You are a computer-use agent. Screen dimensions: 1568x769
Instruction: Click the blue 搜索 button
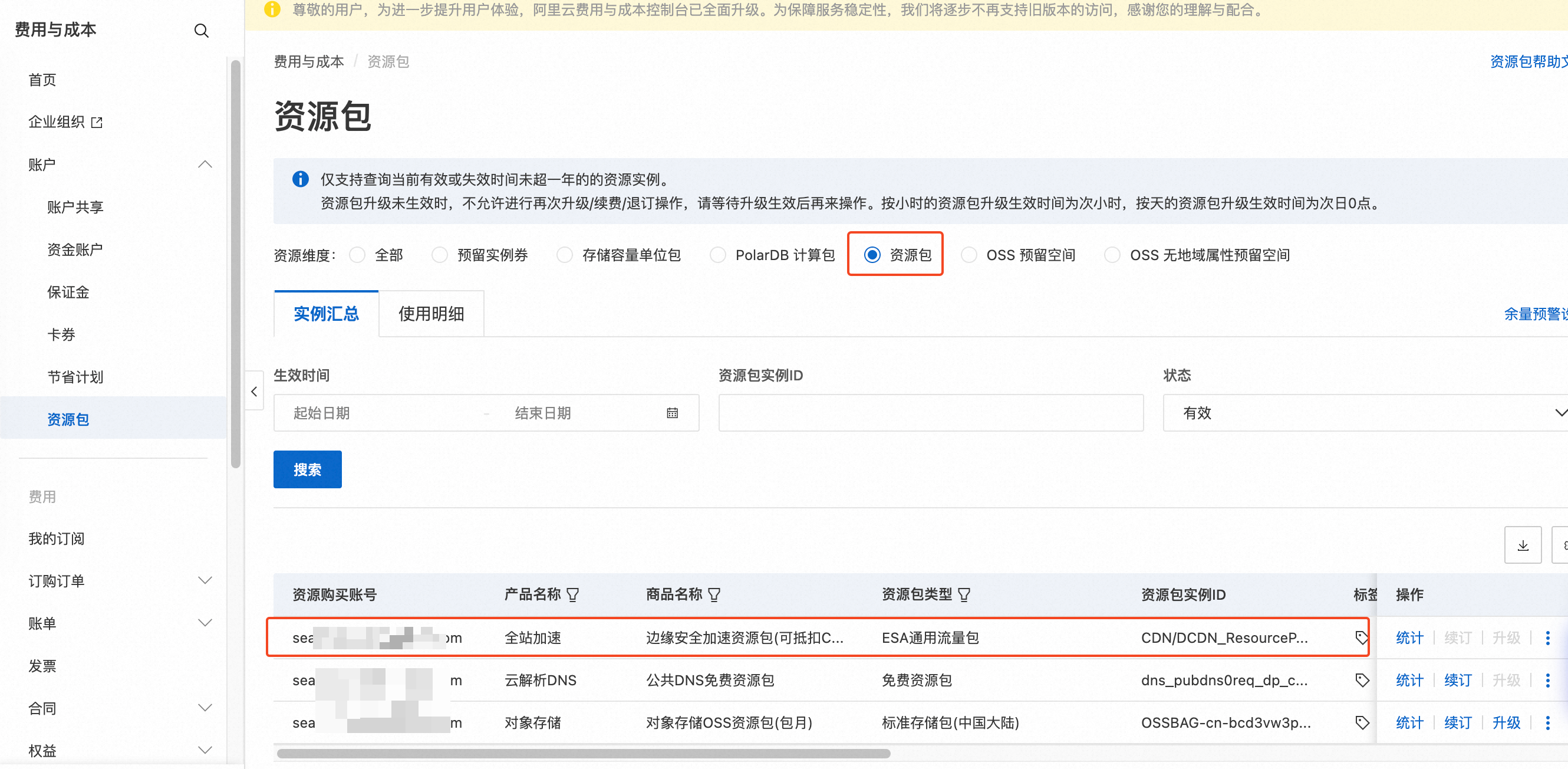click(307, 469)
